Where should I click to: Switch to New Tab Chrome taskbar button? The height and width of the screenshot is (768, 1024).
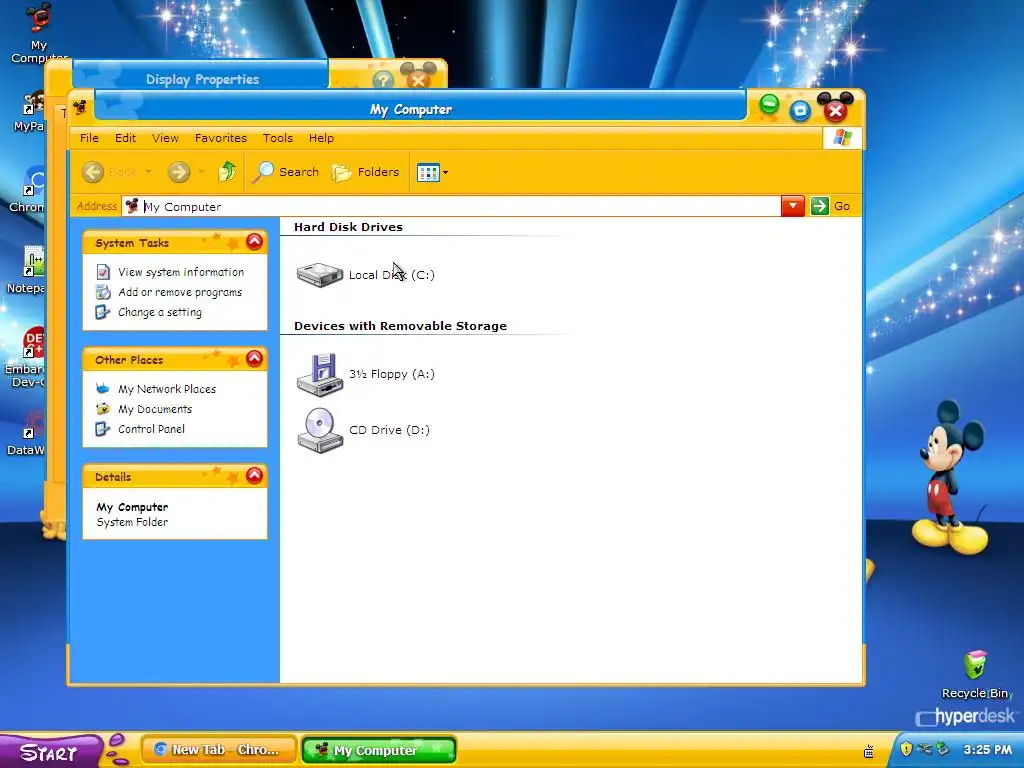219,750
